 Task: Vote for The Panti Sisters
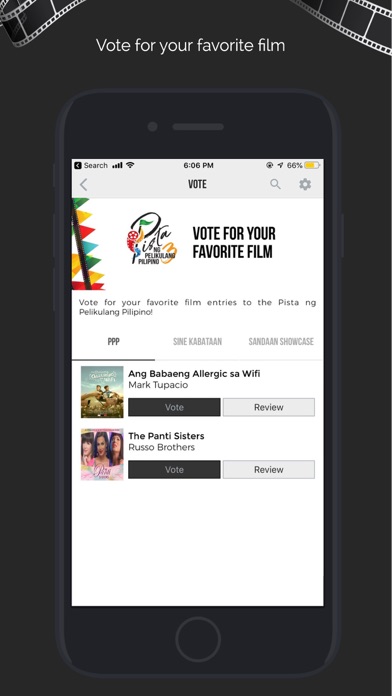point(174,469)
